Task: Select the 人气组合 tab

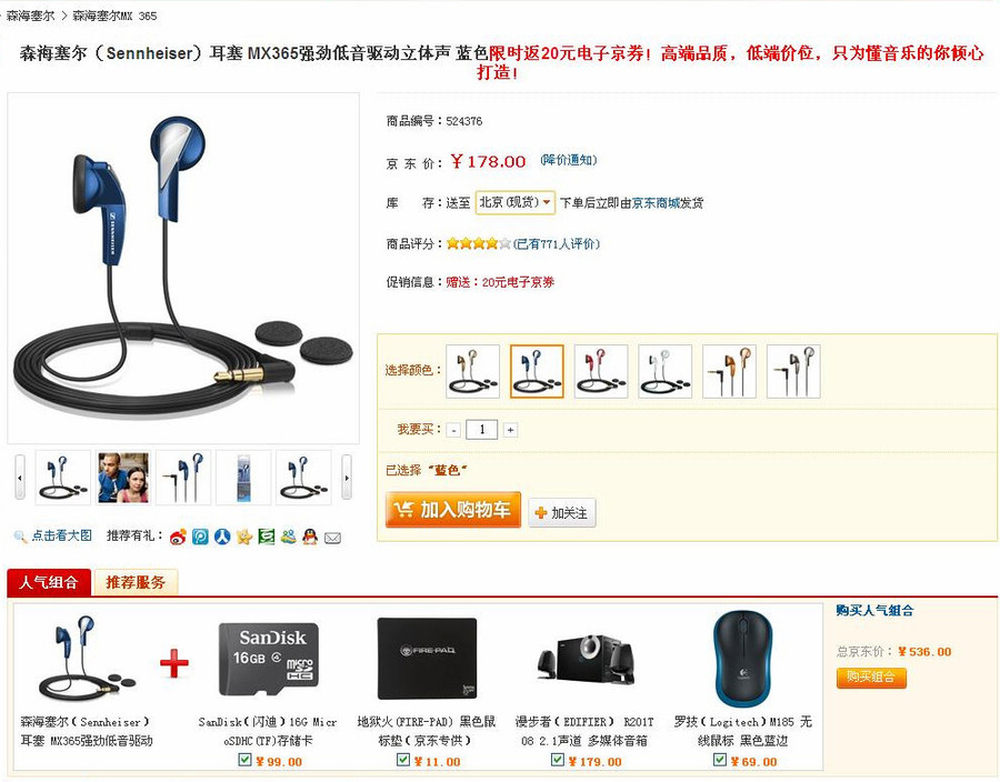Action: (x=48, y=582)
